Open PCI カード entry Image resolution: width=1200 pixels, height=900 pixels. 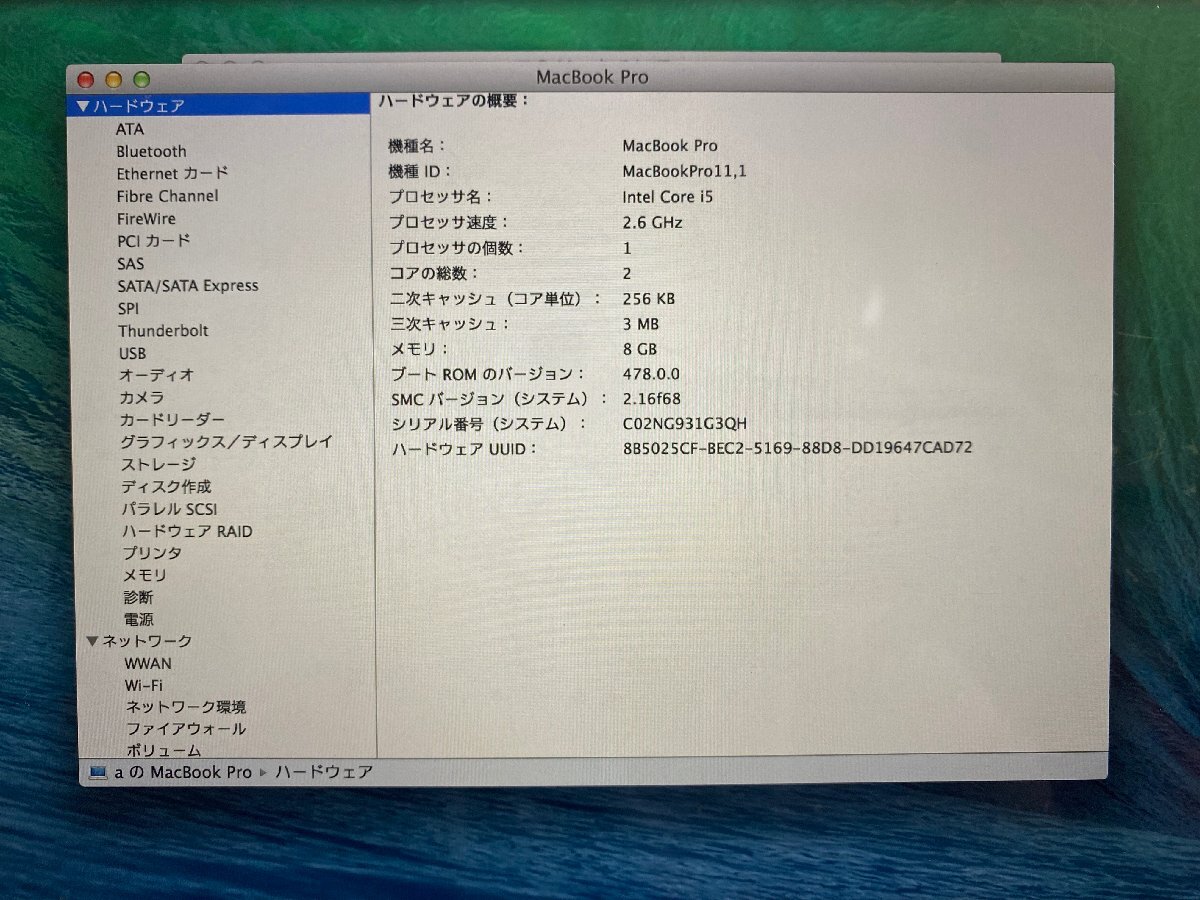[153, 241]
